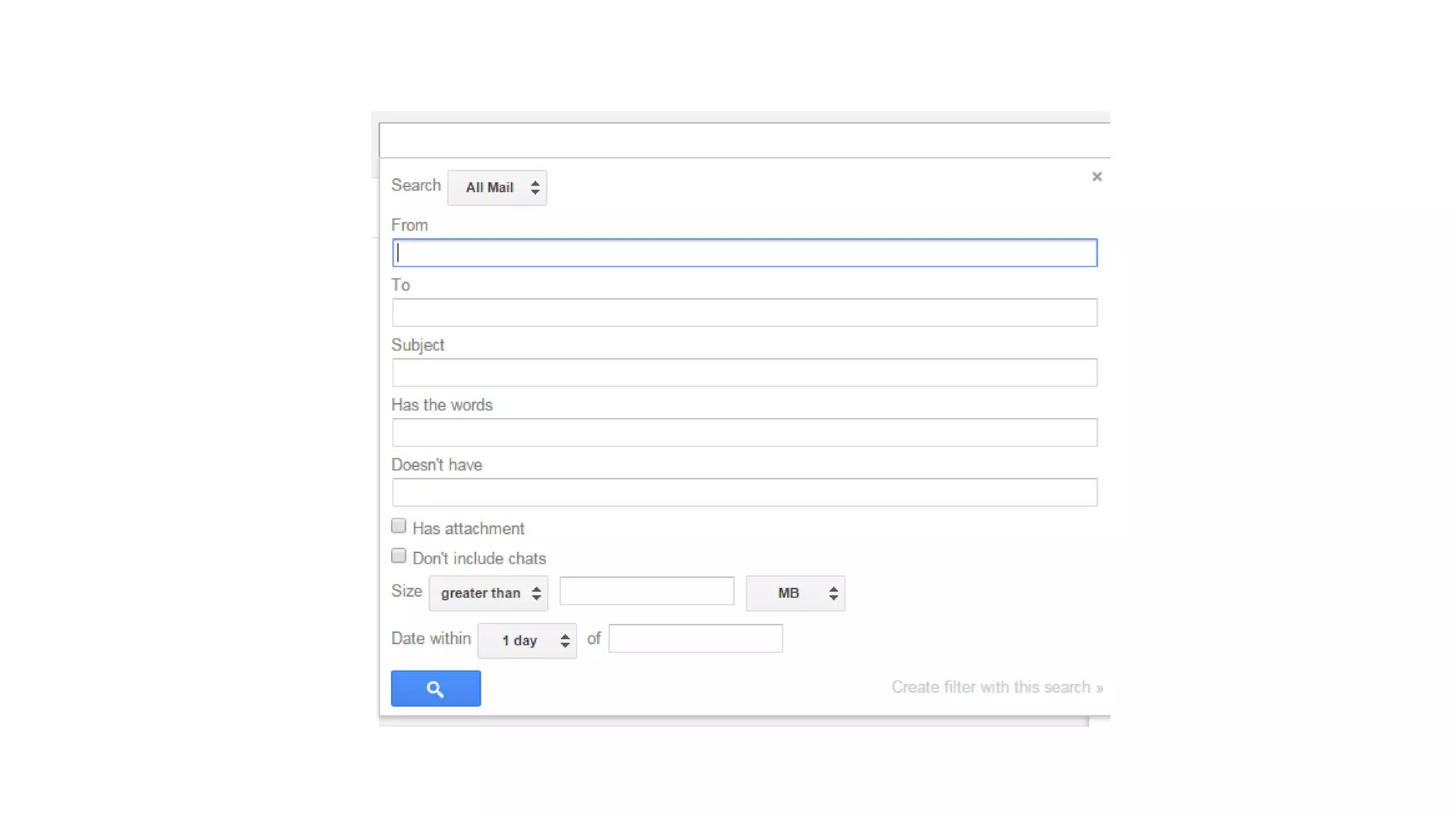Close the advanced search panel

pyautogui.click(x=1097, y=176)
